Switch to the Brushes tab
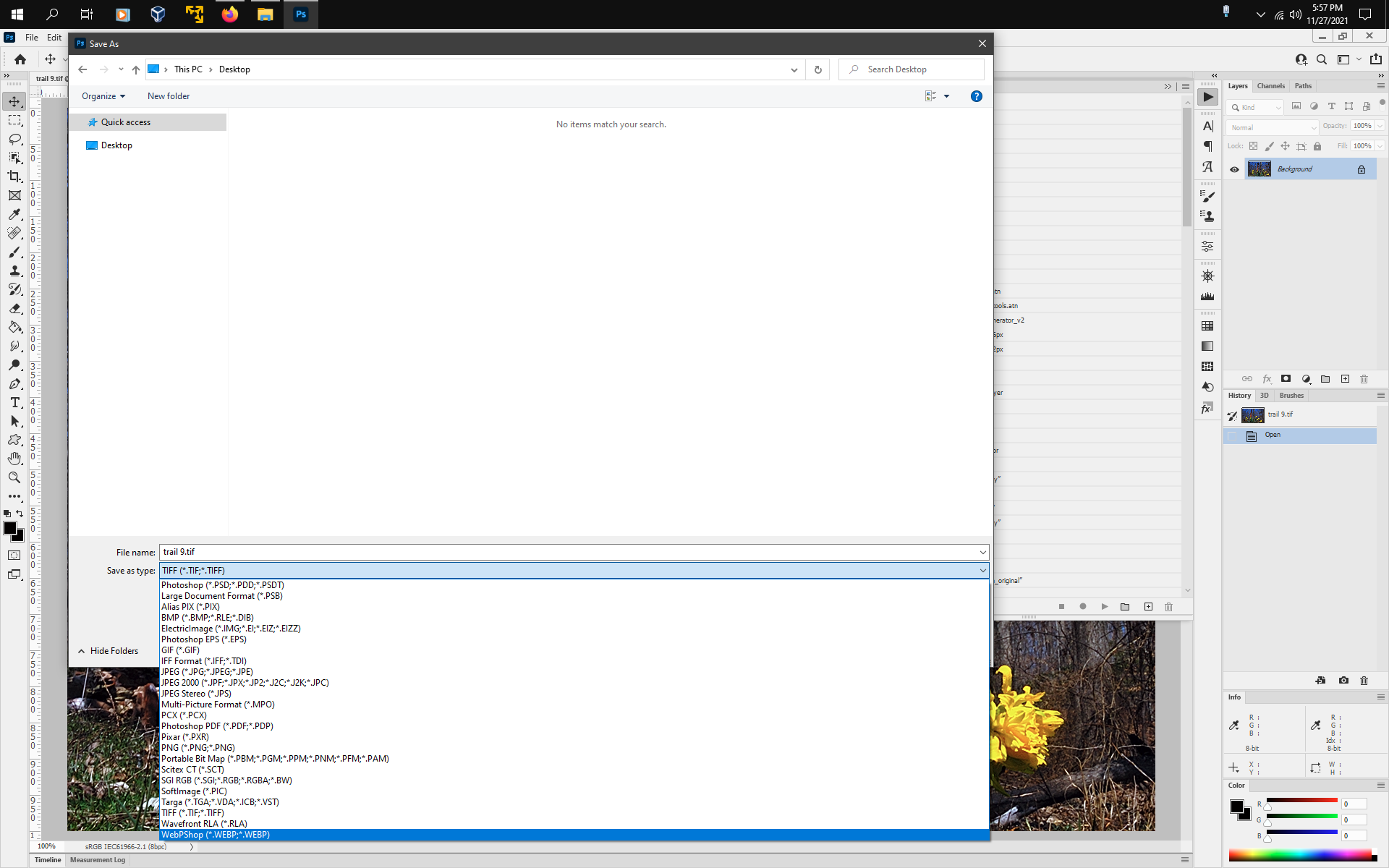Image resolution: width=1389 pixels, height=868 pixels. [1291, 396]
